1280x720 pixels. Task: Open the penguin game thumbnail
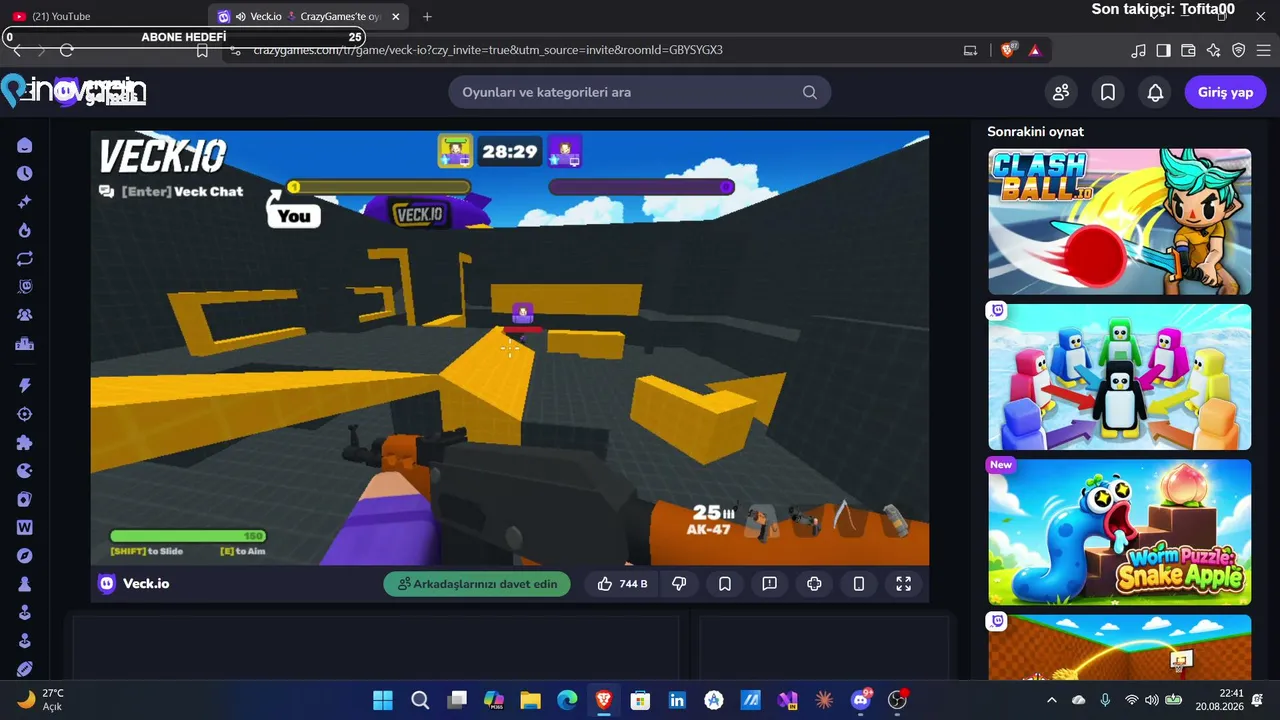[x=1120, y=377]
